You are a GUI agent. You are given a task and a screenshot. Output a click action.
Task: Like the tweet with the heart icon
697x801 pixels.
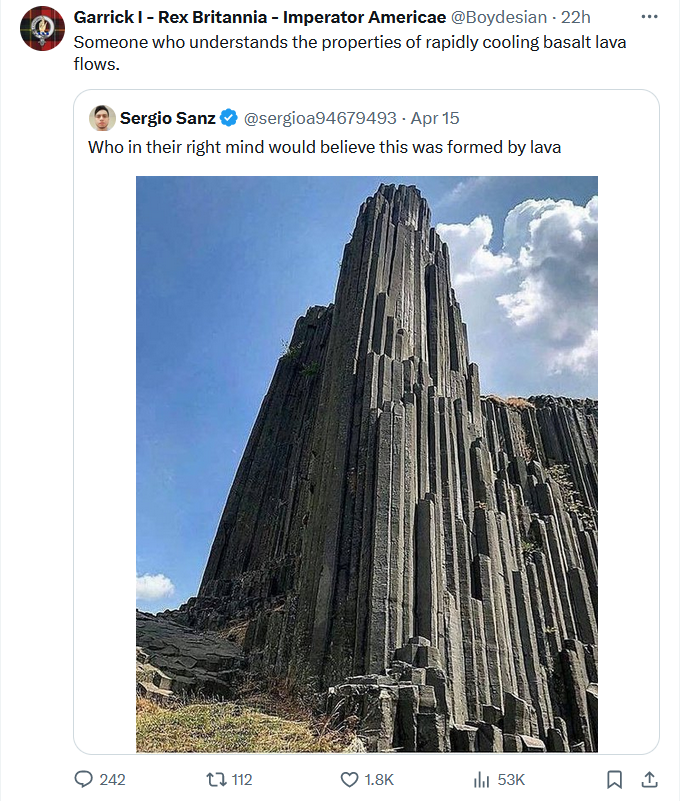pos(349,779)
